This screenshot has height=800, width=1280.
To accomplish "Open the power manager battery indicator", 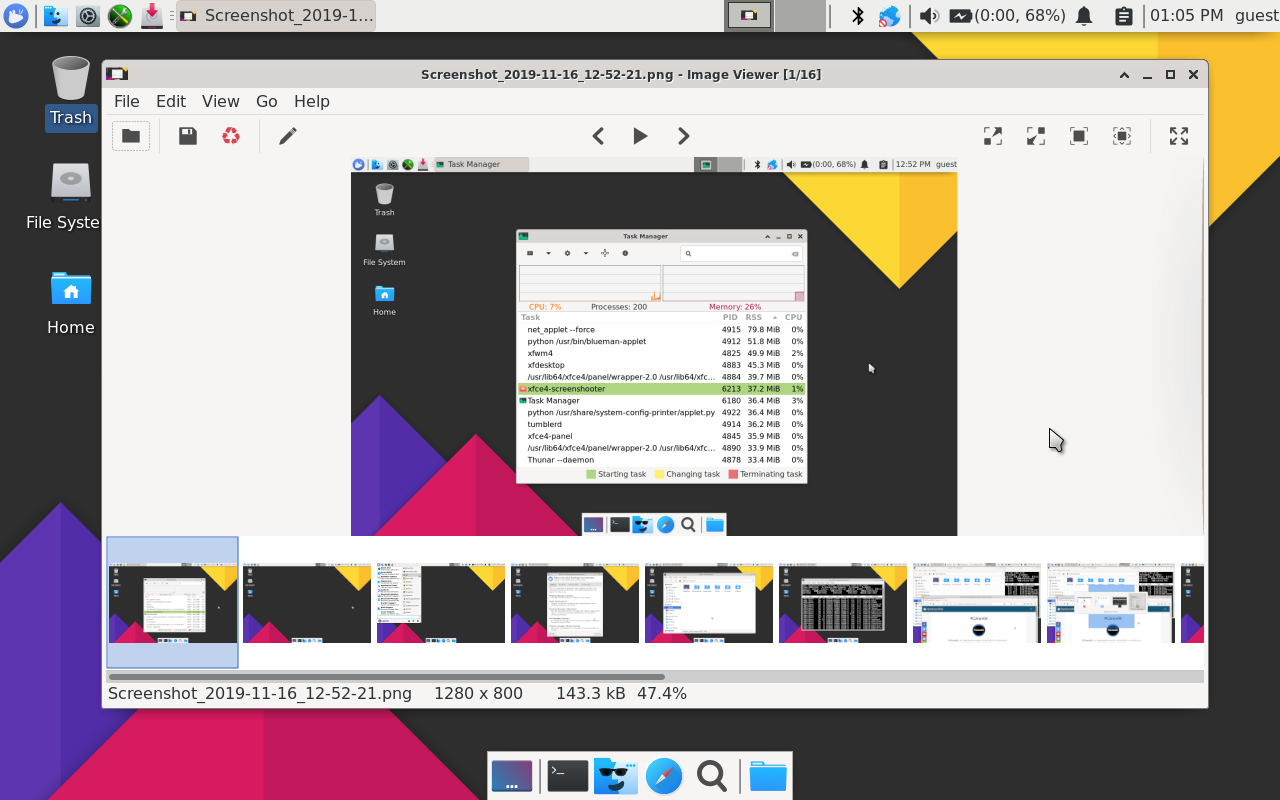I will tap(1008, 15).
